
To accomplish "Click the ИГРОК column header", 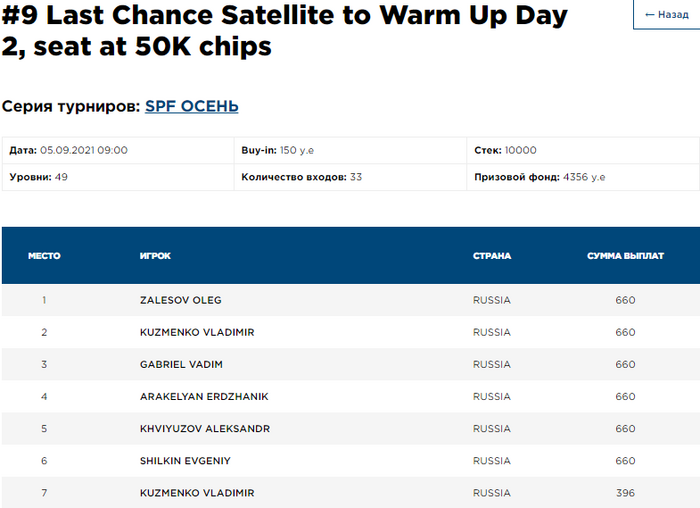I will (155, 256).
